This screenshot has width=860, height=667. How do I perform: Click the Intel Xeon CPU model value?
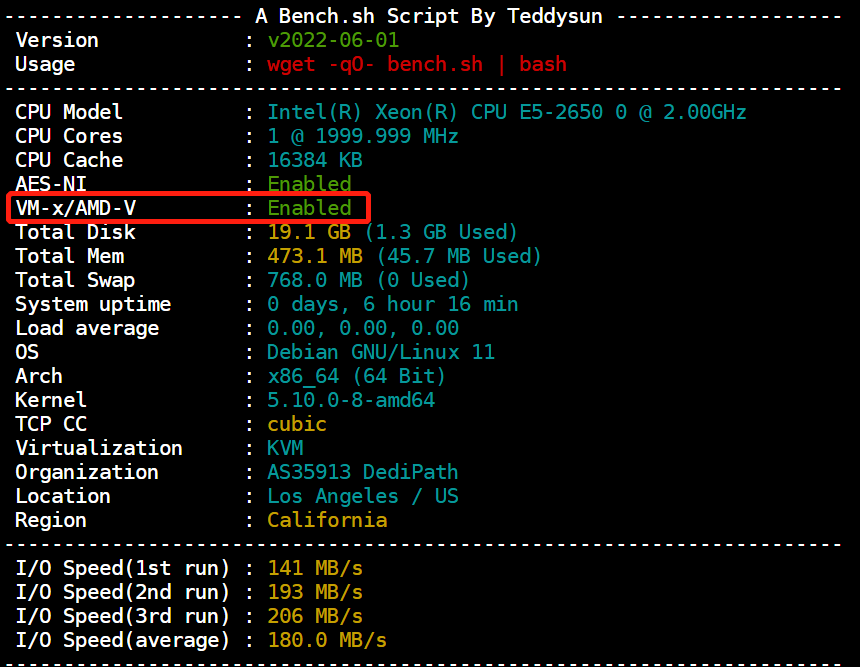point(506,112)
